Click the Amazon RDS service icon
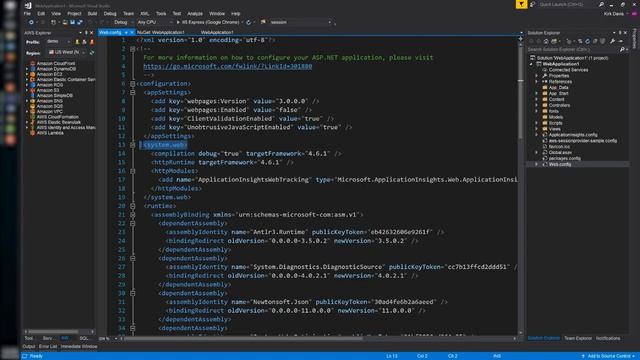Image resolution: width=640 pixels, height=360 pixels. (32, 85)
